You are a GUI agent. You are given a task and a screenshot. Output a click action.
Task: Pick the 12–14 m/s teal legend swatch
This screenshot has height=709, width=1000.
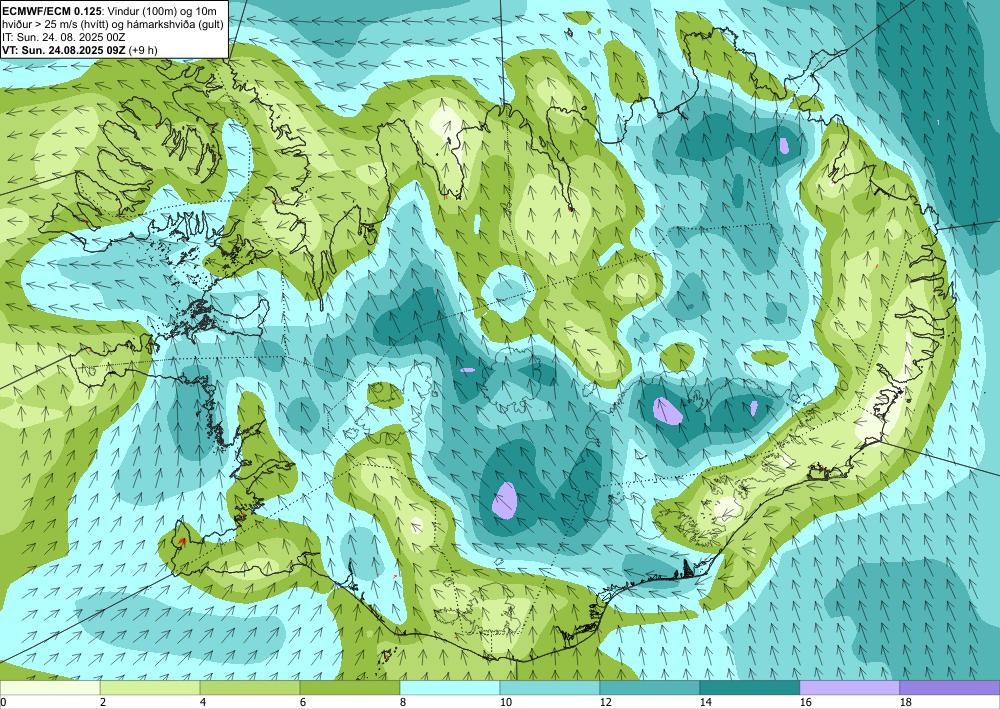coord(649,688)
